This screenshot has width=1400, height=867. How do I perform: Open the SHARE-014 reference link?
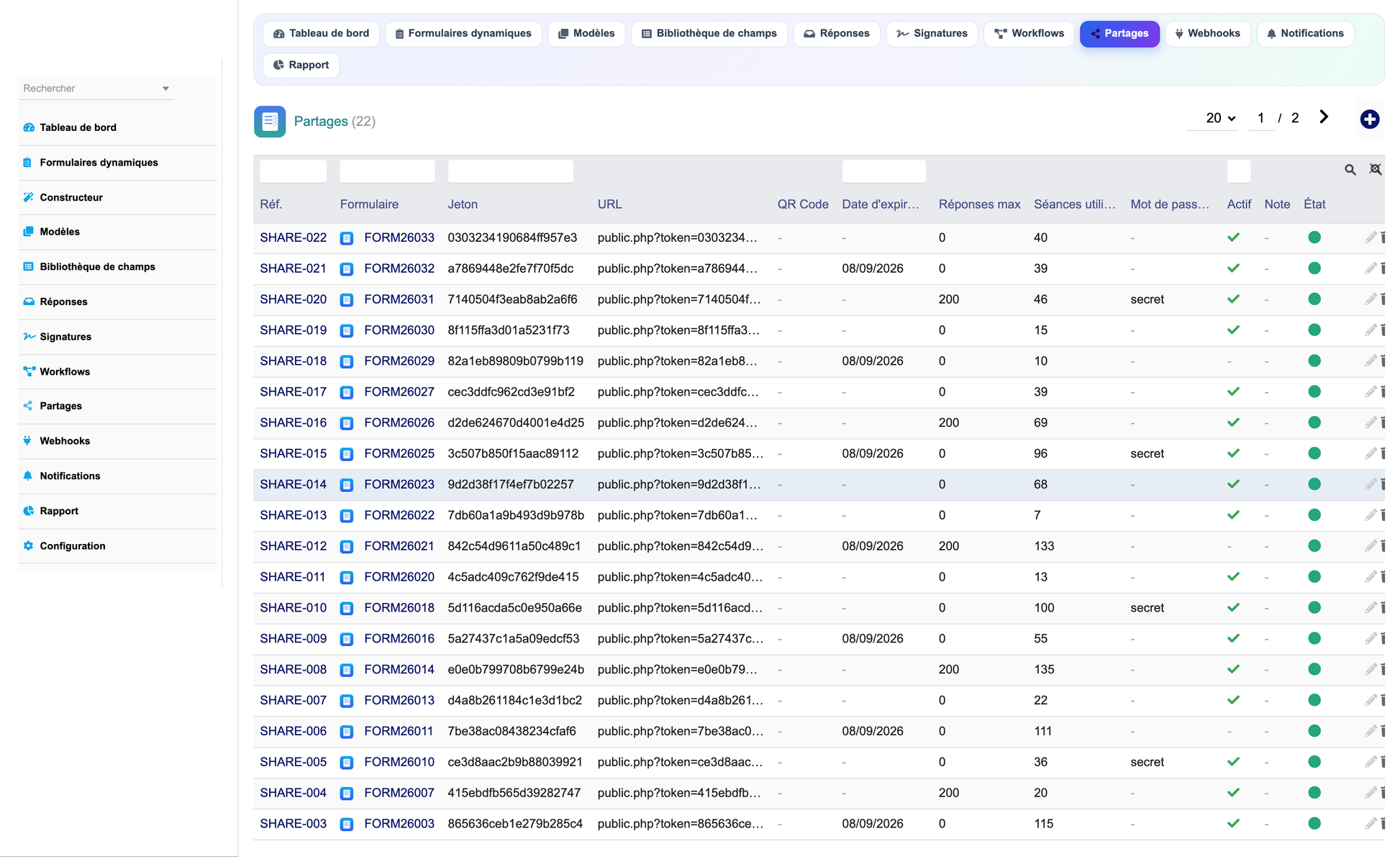(x=293, y=484)
